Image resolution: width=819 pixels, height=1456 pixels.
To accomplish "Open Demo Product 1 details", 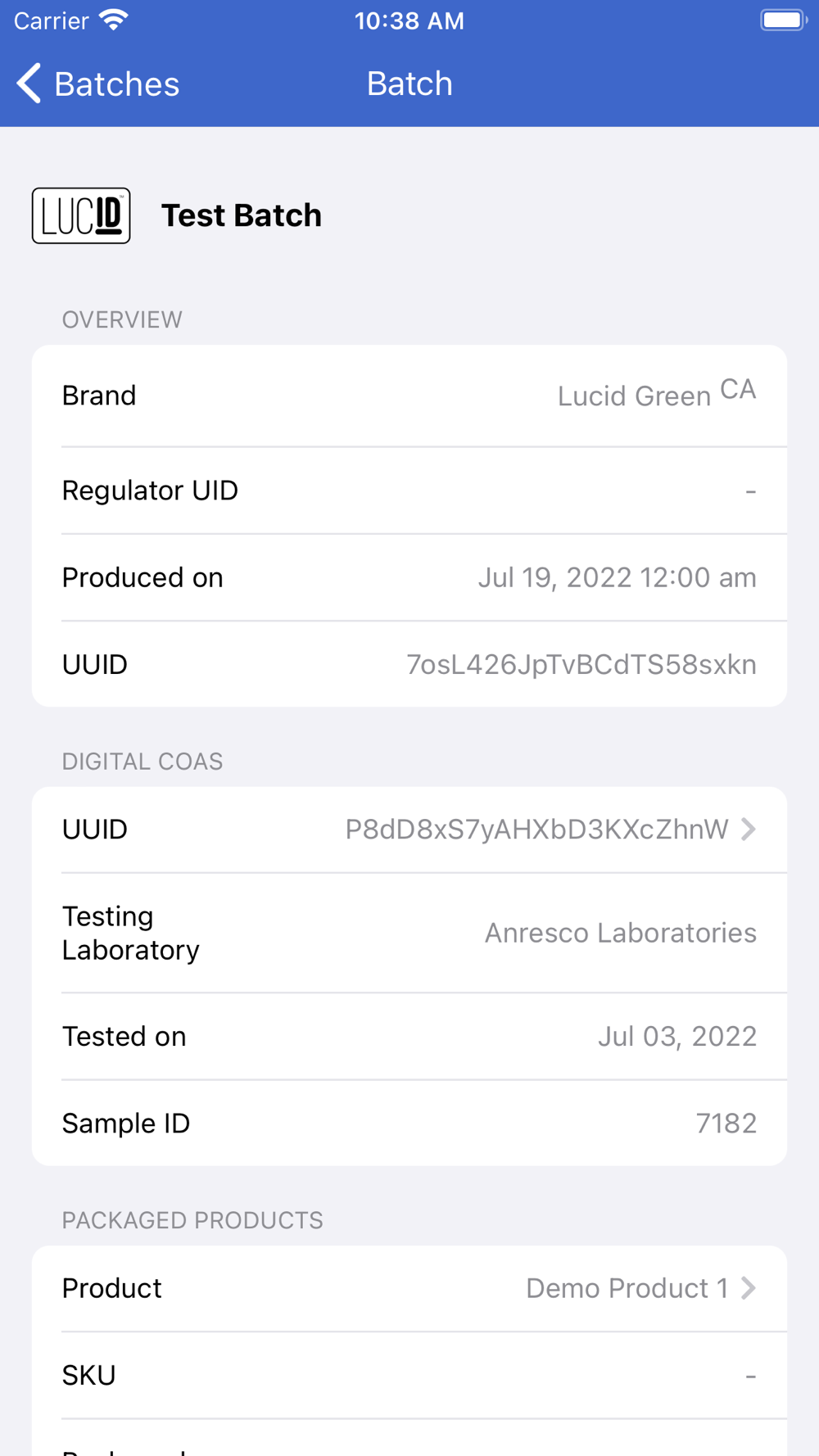I will [x=627, y=1288].
